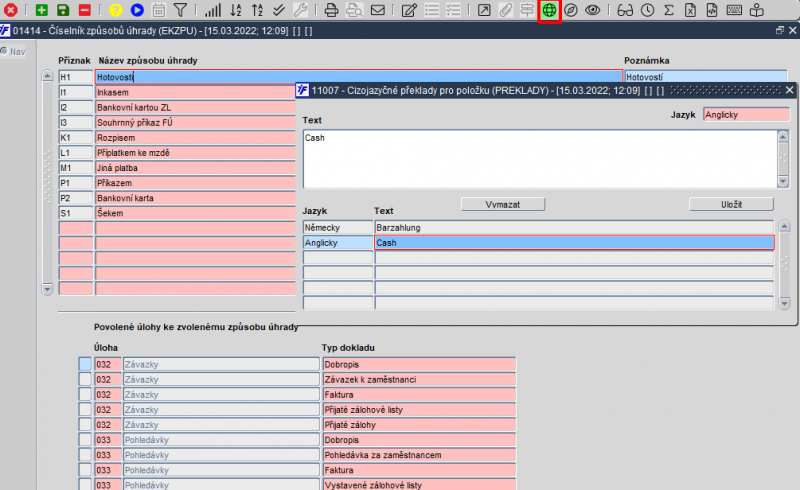This screenshot has width=800, height=490.
Task: Run query with the blue play icon
Action: [137, 10]
